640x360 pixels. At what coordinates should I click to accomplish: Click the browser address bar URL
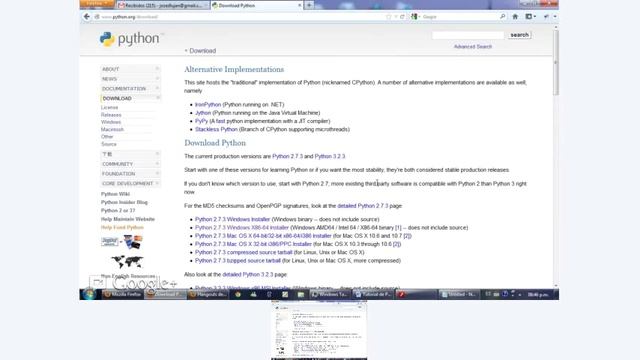(129, 17)
